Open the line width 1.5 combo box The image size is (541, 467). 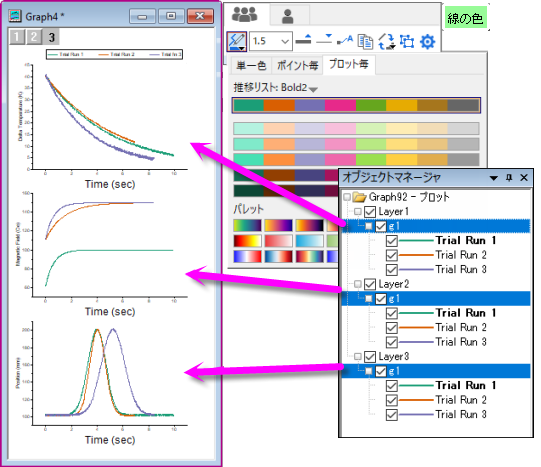(x=271, y=41)
